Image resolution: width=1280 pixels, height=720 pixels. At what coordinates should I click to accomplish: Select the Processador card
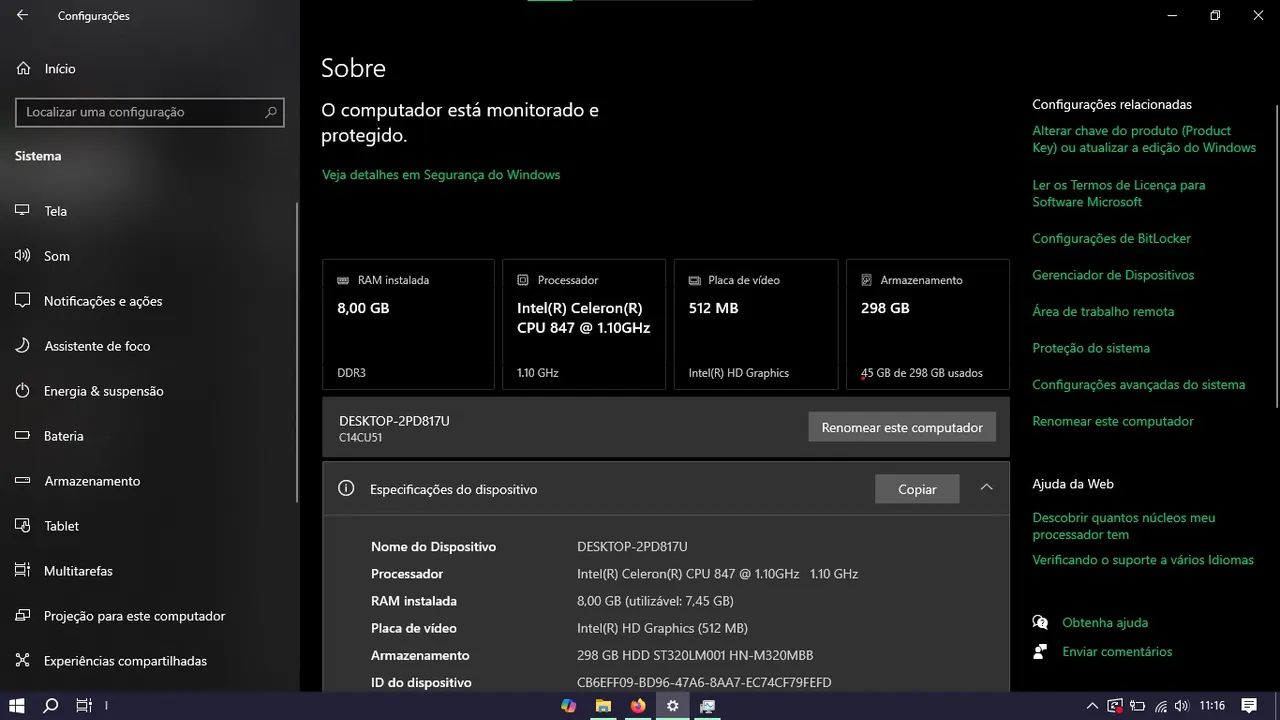pos(584,324)
